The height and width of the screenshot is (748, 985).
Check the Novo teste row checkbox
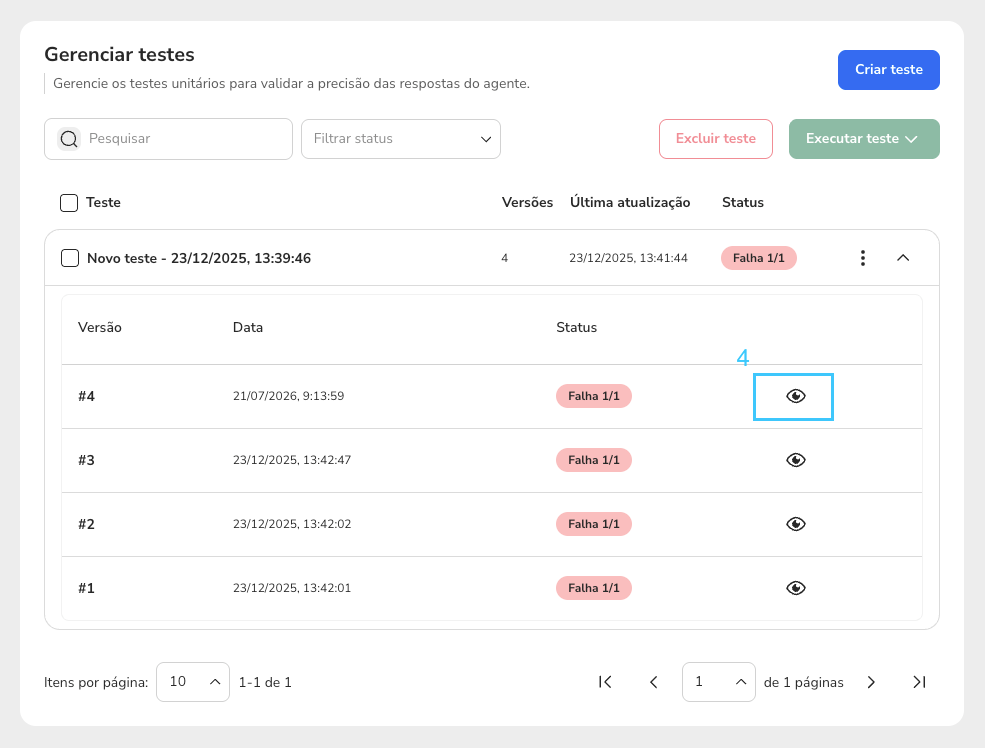tap(70, 258)
